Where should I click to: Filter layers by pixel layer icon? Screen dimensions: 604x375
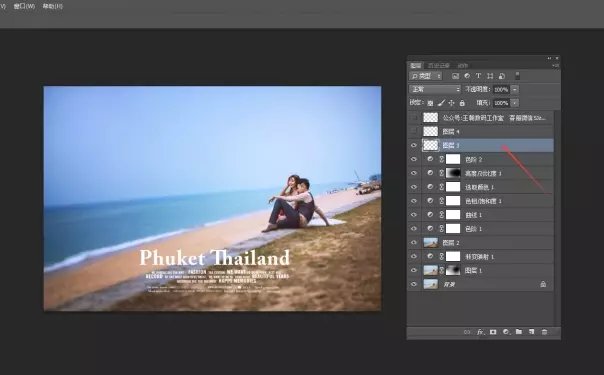[455, 76]
